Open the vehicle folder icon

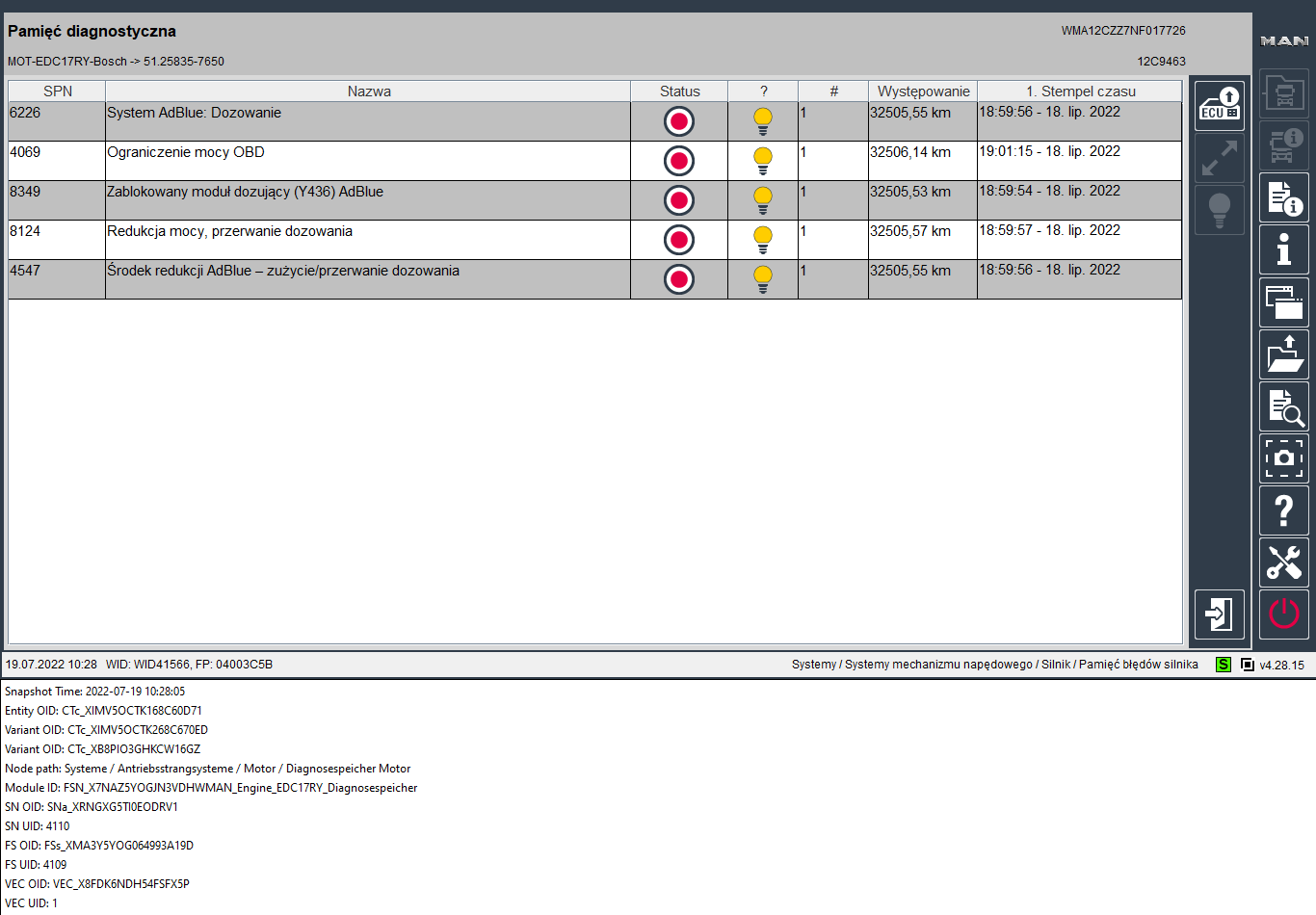pos(1284,93)
